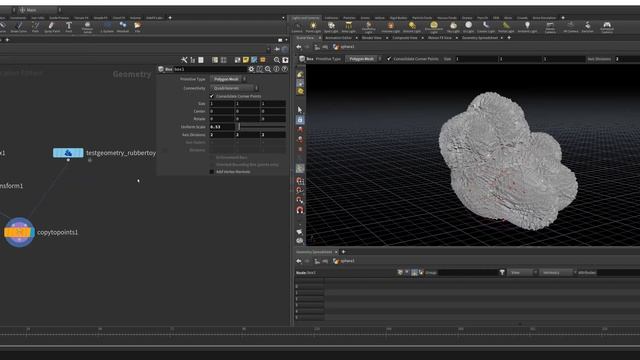Open the Rigid Bodies shelf tab

click(x=398, y=18)
